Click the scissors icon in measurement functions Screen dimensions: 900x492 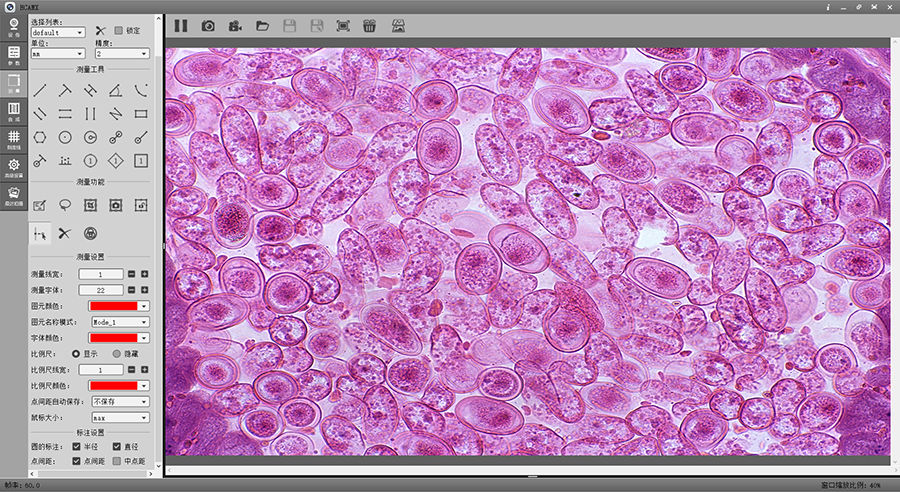(x=65, y=233)
